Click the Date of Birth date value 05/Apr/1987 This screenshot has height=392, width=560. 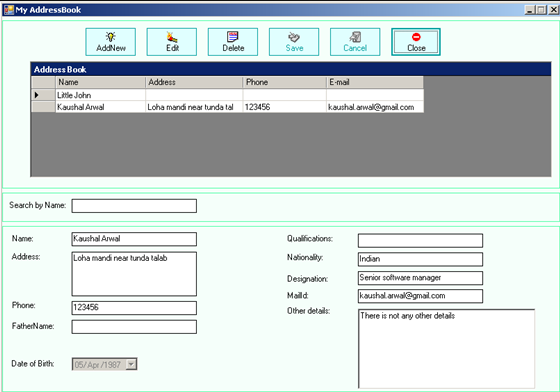coord(98,365)
